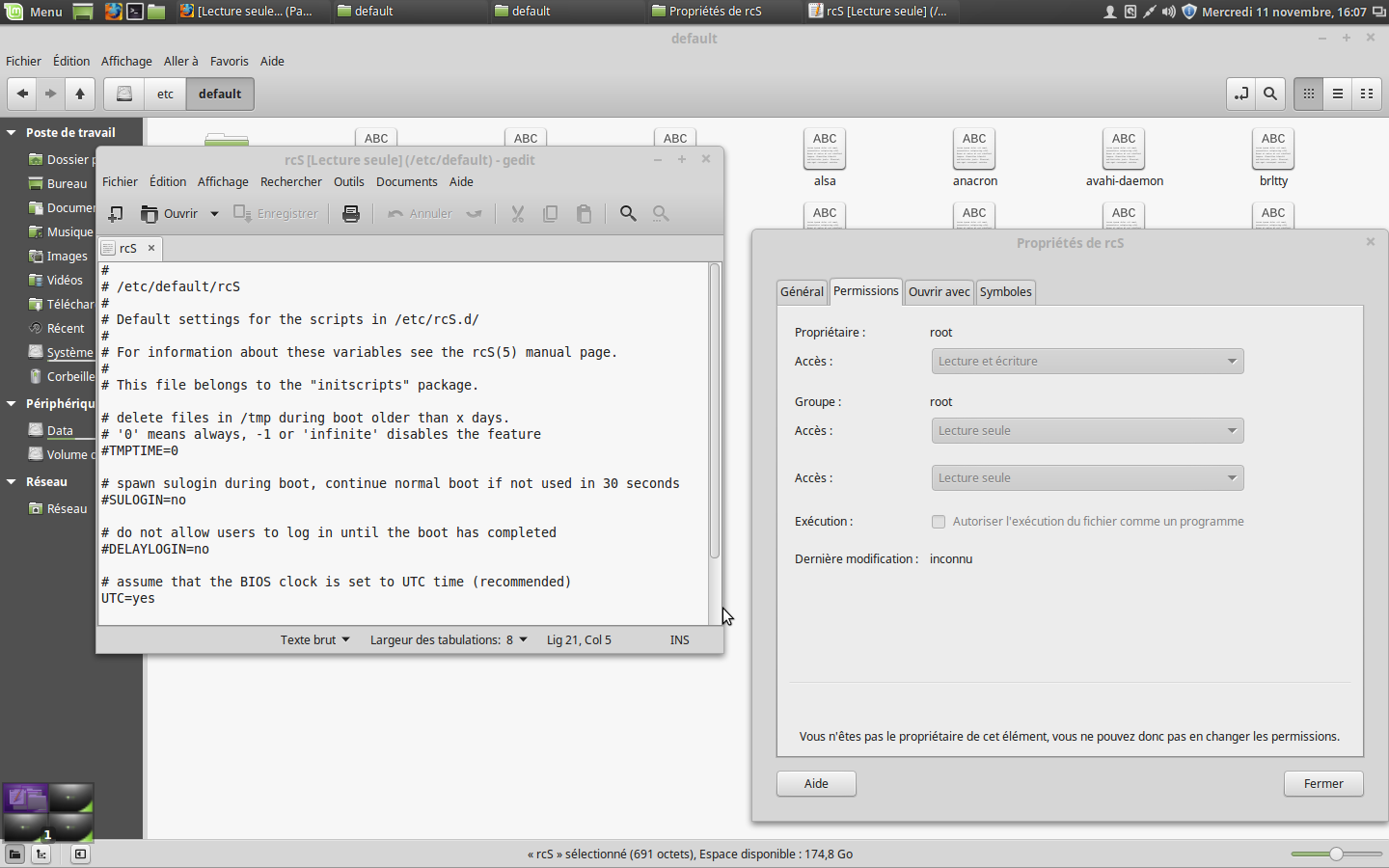This screenshot has height=868, width=1389.
Task: Open the Largeur des tabulations dropdown
Action: tap(449, 639)
